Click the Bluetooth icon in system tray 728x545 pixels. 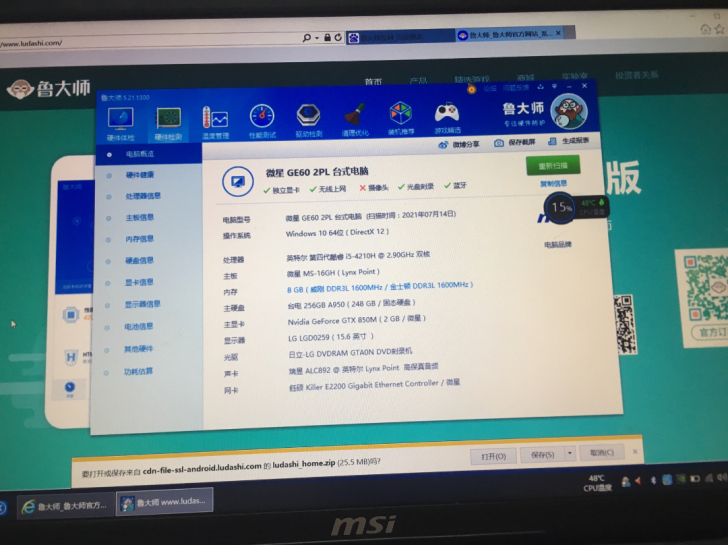653,480
